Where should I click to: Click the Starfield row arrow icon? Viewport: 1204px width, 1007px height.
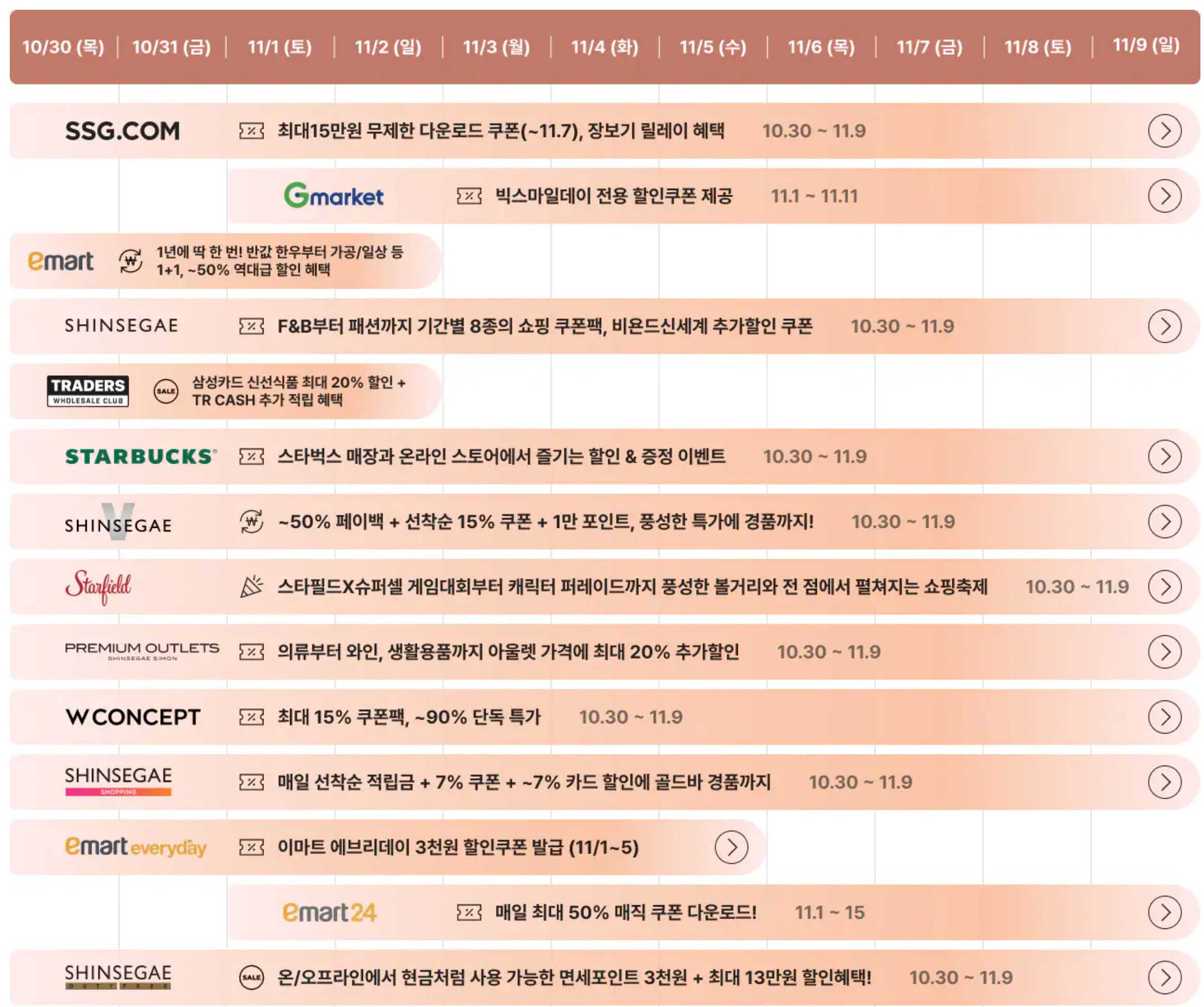(1164, 587)
